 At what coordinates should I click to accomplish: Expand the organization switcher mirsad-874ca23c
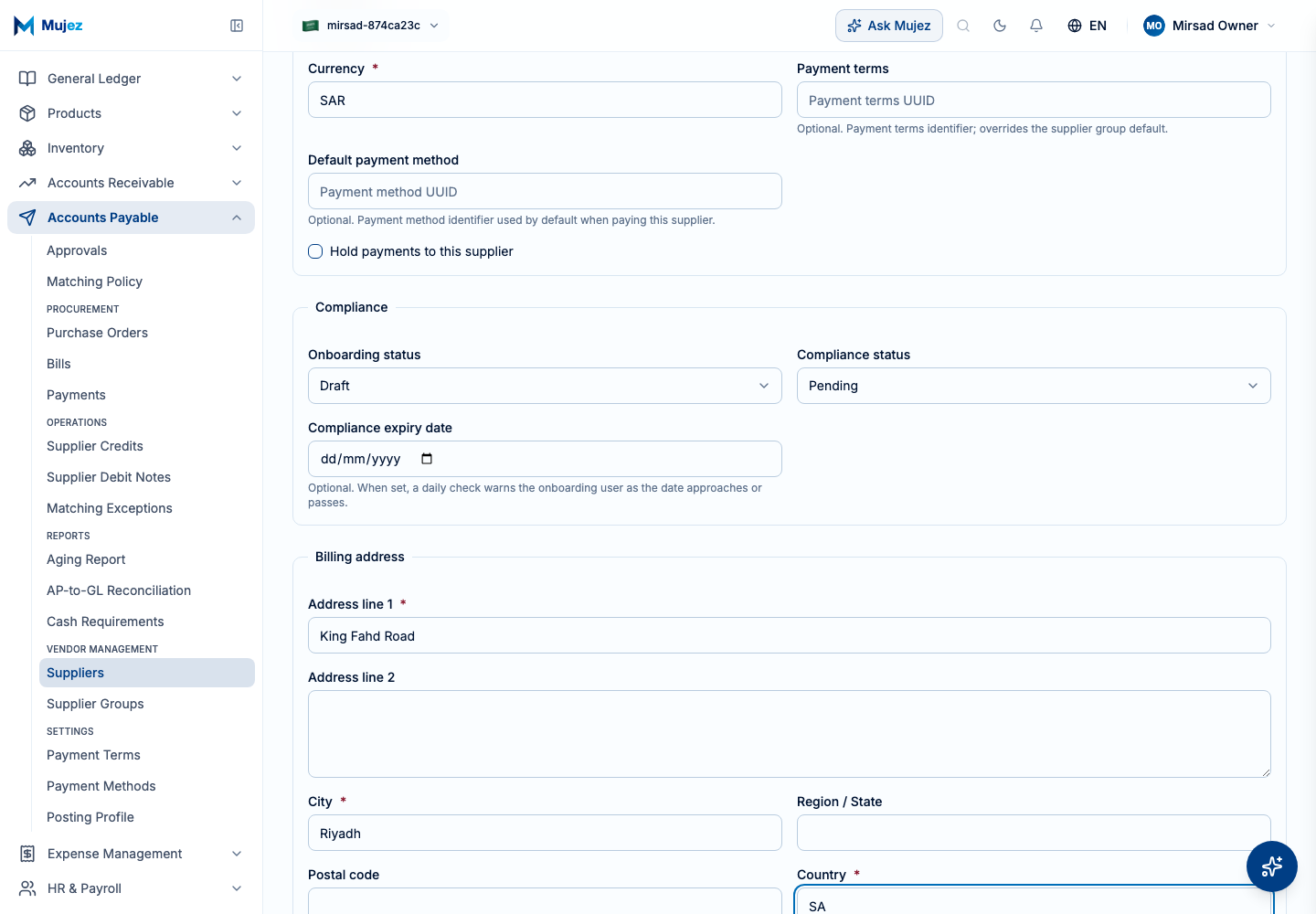point(371,26)
